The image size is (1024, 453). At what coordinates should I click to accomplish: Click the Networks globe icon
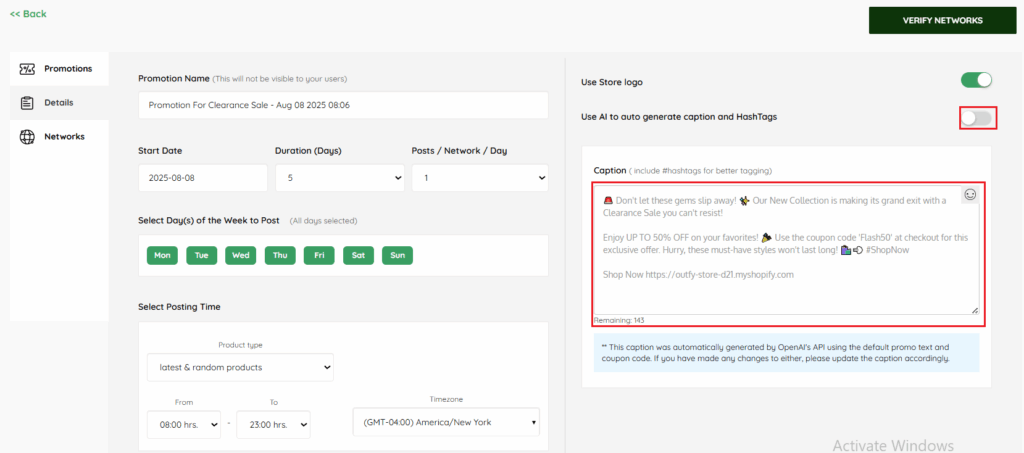27,137
